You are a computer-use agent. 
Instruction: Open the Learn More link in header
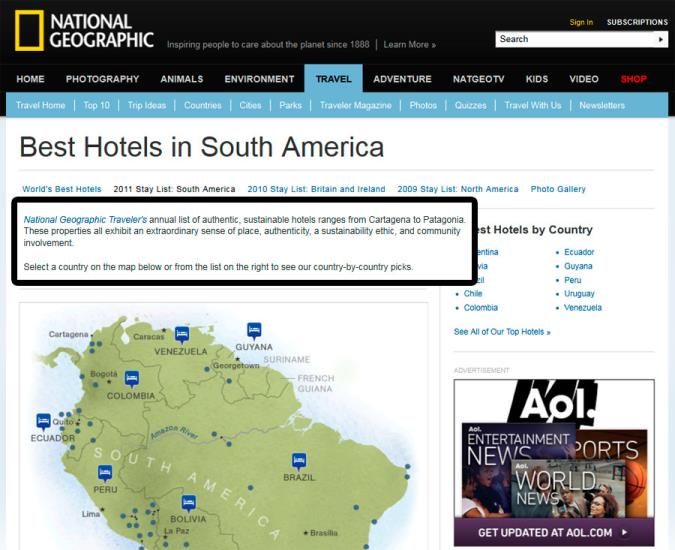tap(409, 45)
